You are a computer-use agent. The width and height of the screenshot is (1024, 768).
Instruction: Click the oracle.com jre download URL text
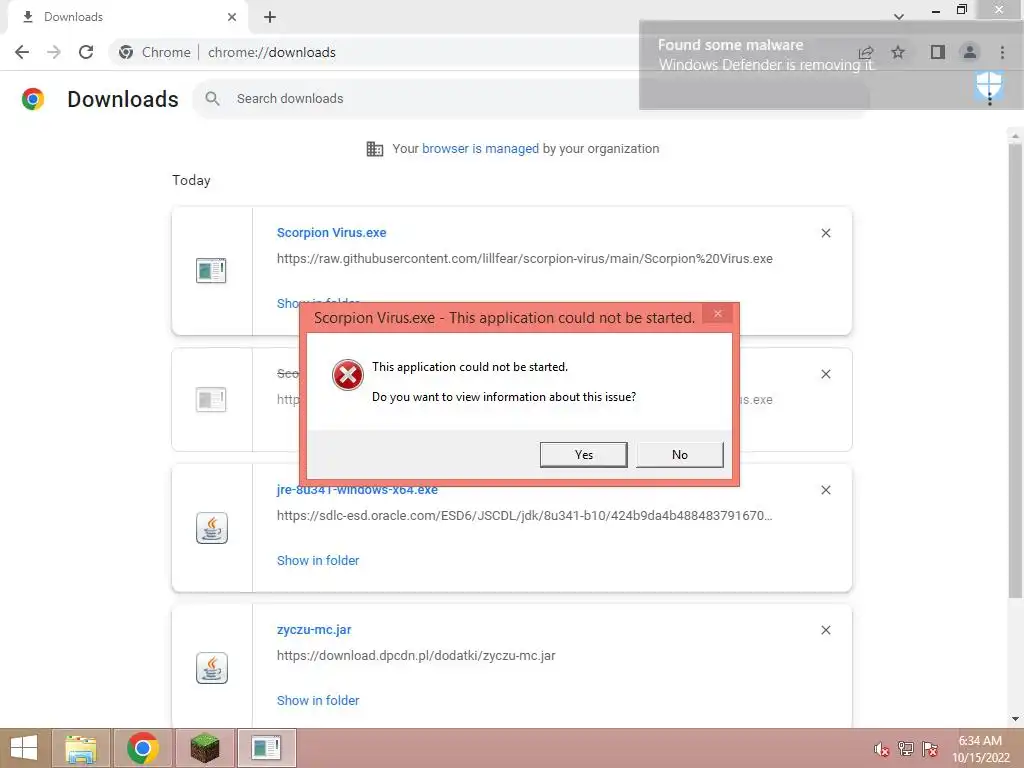[524, 516]
